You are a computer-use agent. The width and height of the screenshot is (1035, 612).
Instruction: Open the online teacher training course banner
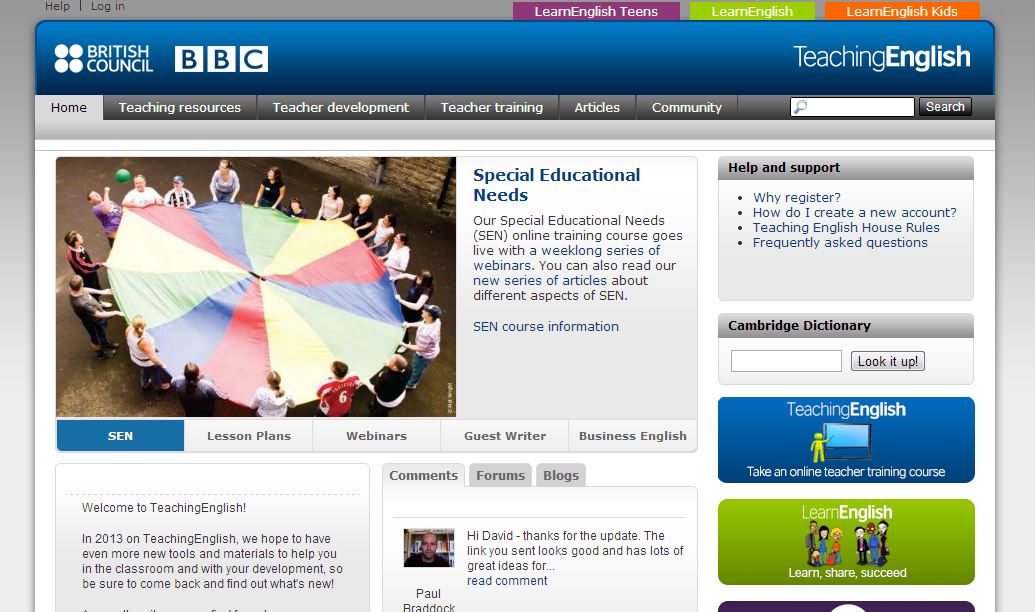845,440
